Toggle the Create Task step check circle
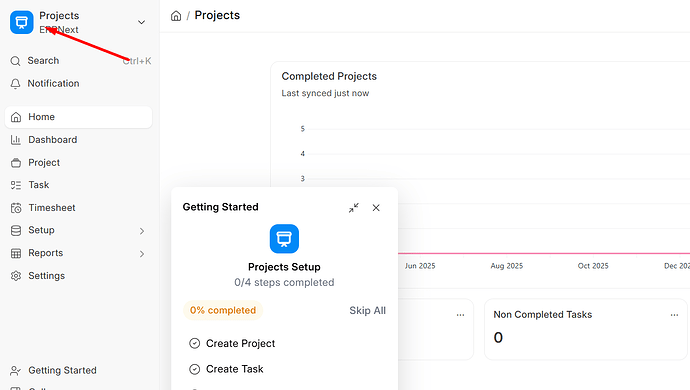 point(195,369)
